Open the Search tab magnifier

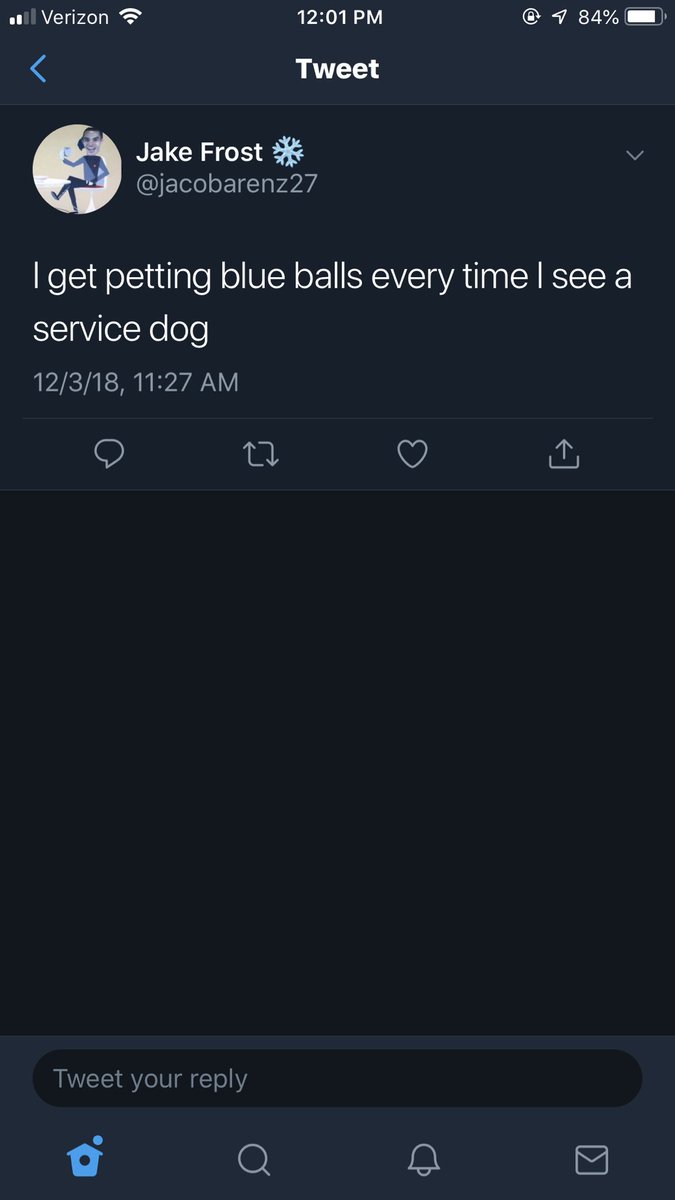pyautogui.click(x=254, y=1159)
